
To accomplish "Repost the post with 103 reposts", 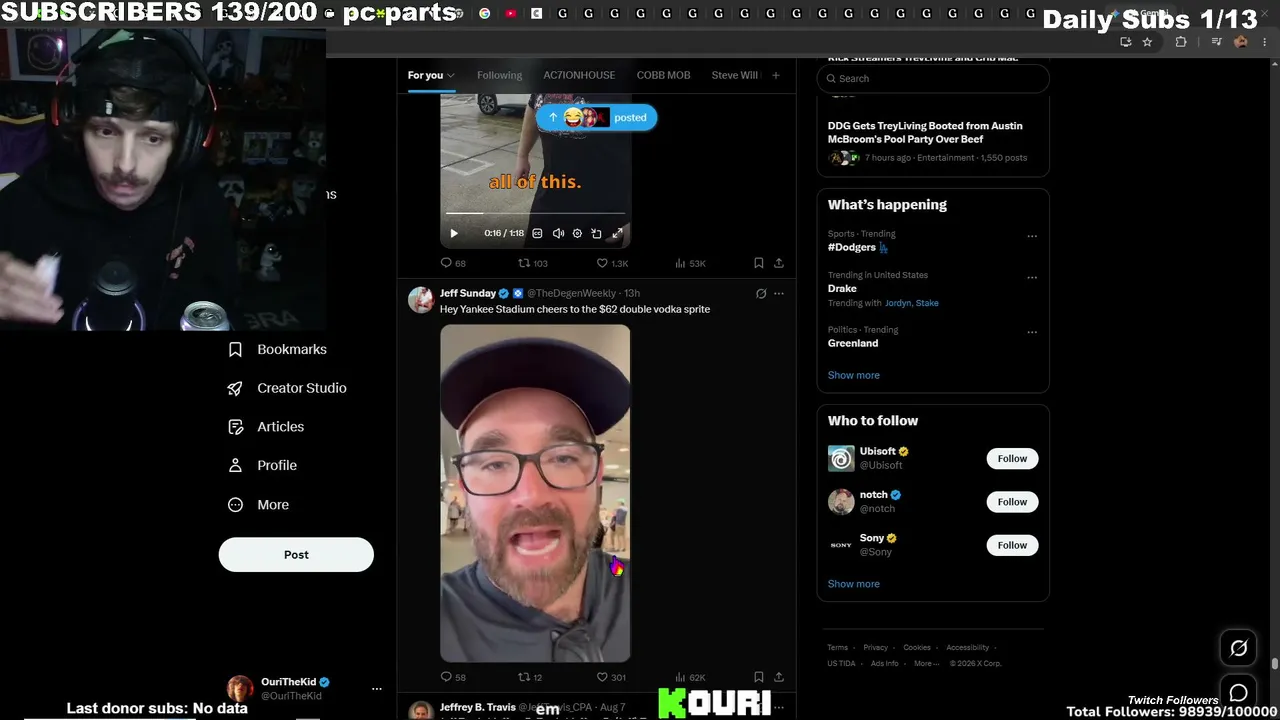I will click(x=532, y=263).
